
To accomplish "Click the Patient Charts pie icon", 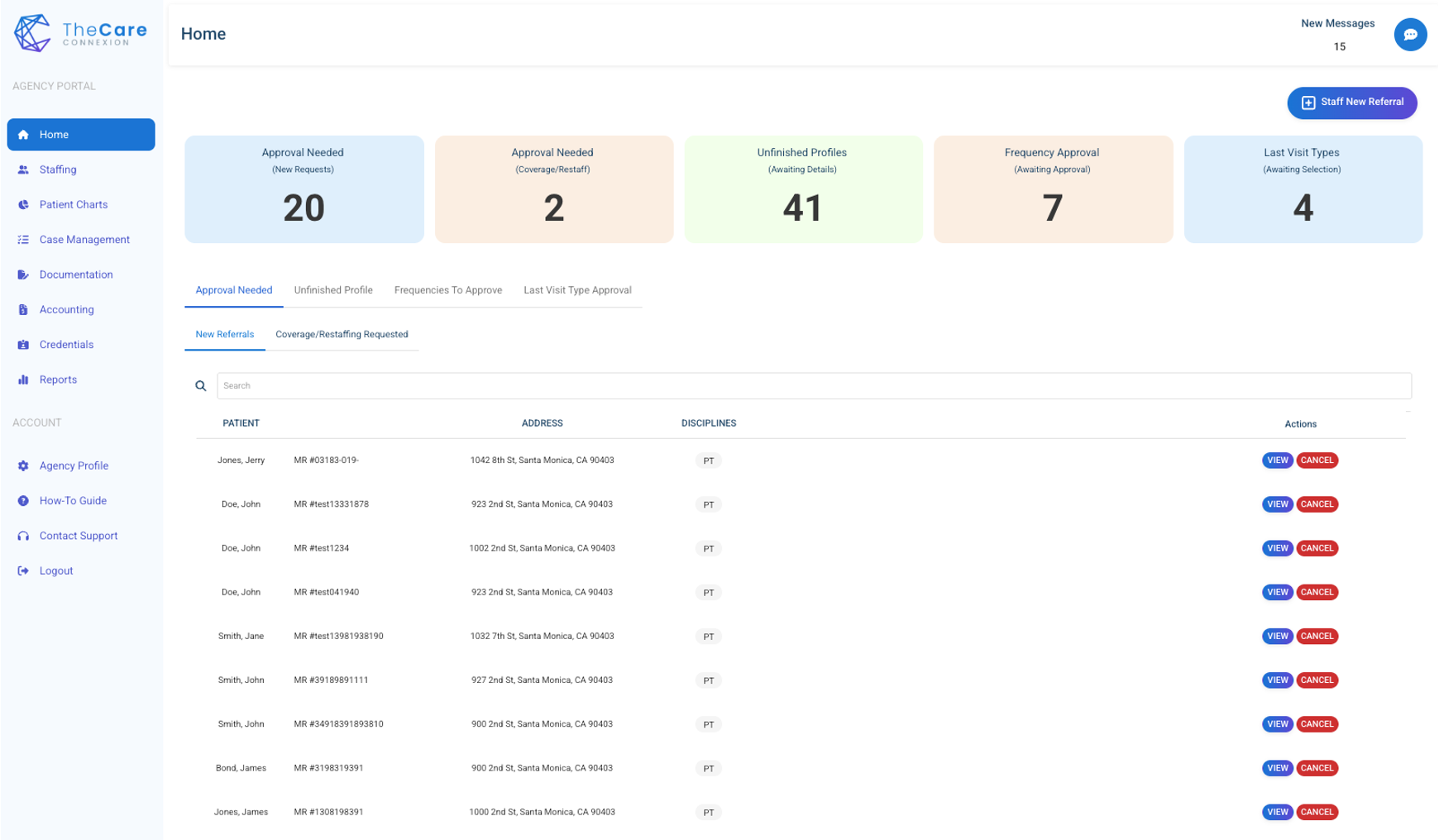I will 23,205.
